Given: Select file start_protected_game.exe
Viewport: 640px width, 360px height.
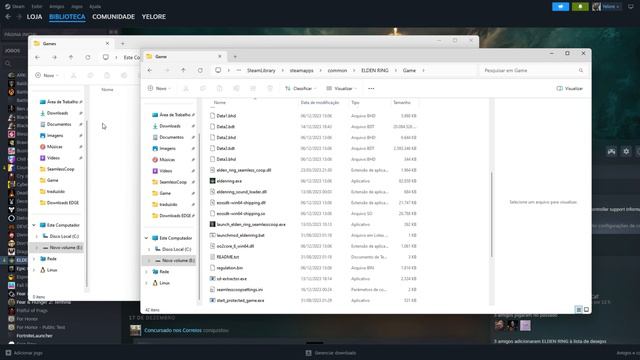Looking at the screenshot, I should click(240, 300).
